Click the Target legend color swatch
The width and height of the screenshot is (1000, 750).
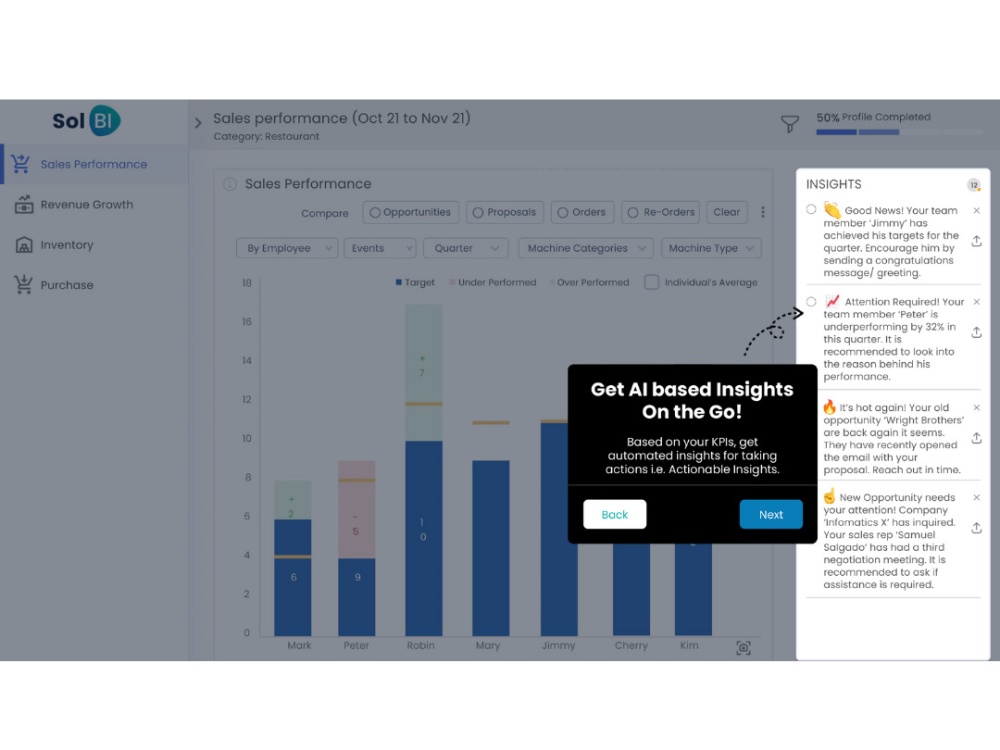point(399,282)
